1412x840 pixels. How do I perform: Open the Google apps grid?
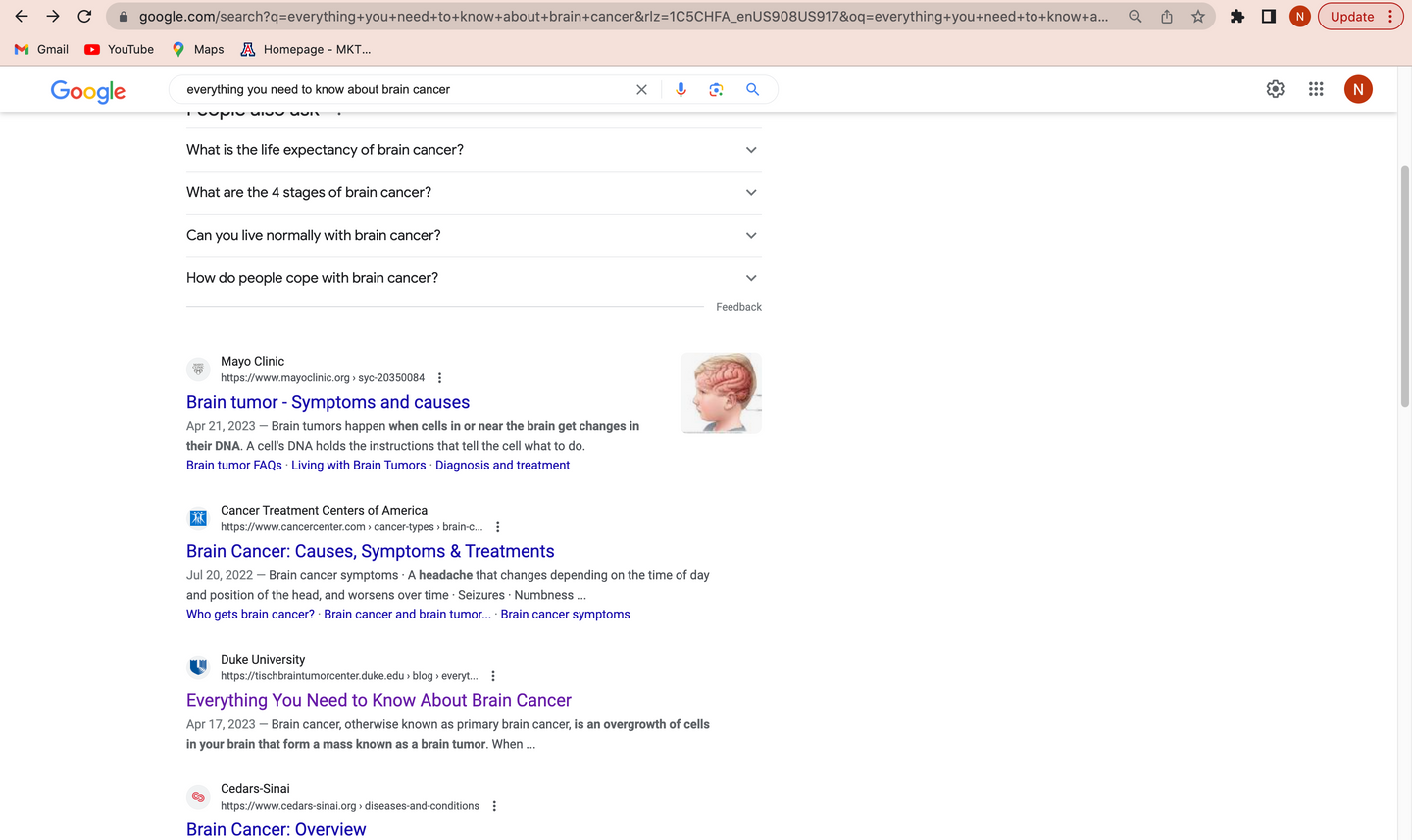click(1316, 89)
